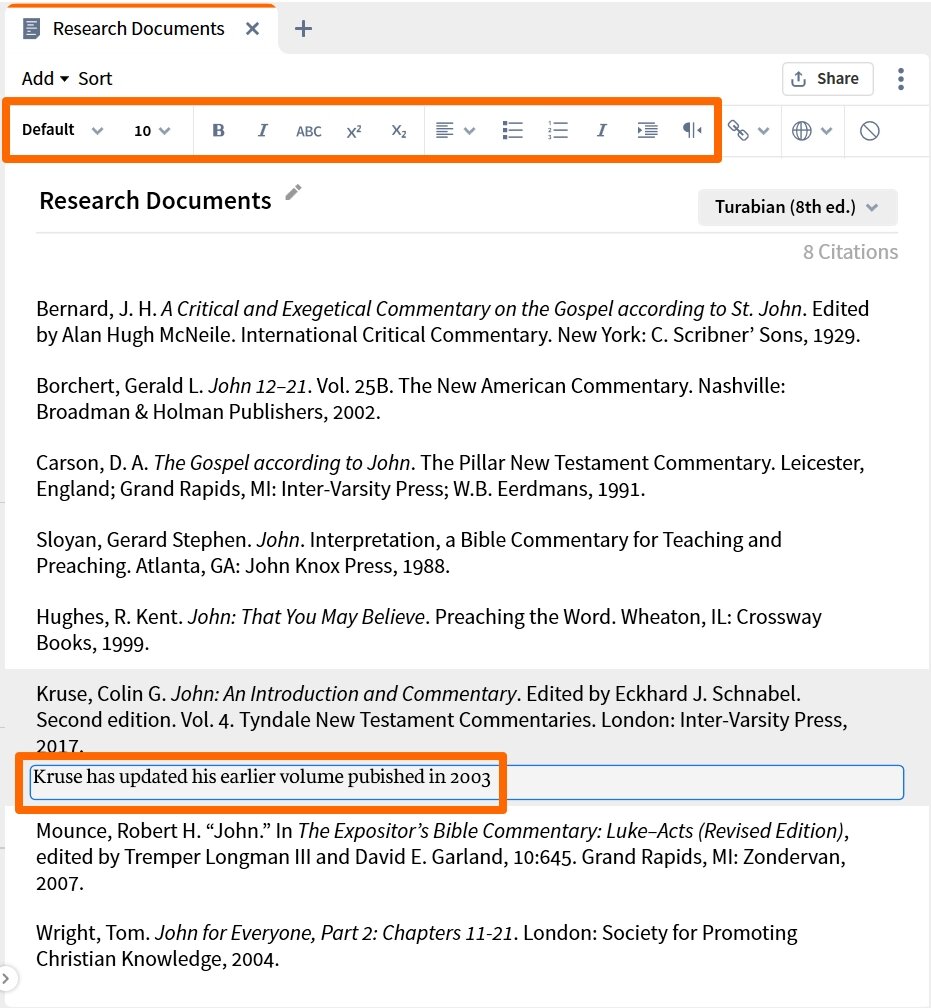Viewport: 931px width, 1008px height.
Task: Open the font style Default dropdown
Action: click(x=62, y=130)
